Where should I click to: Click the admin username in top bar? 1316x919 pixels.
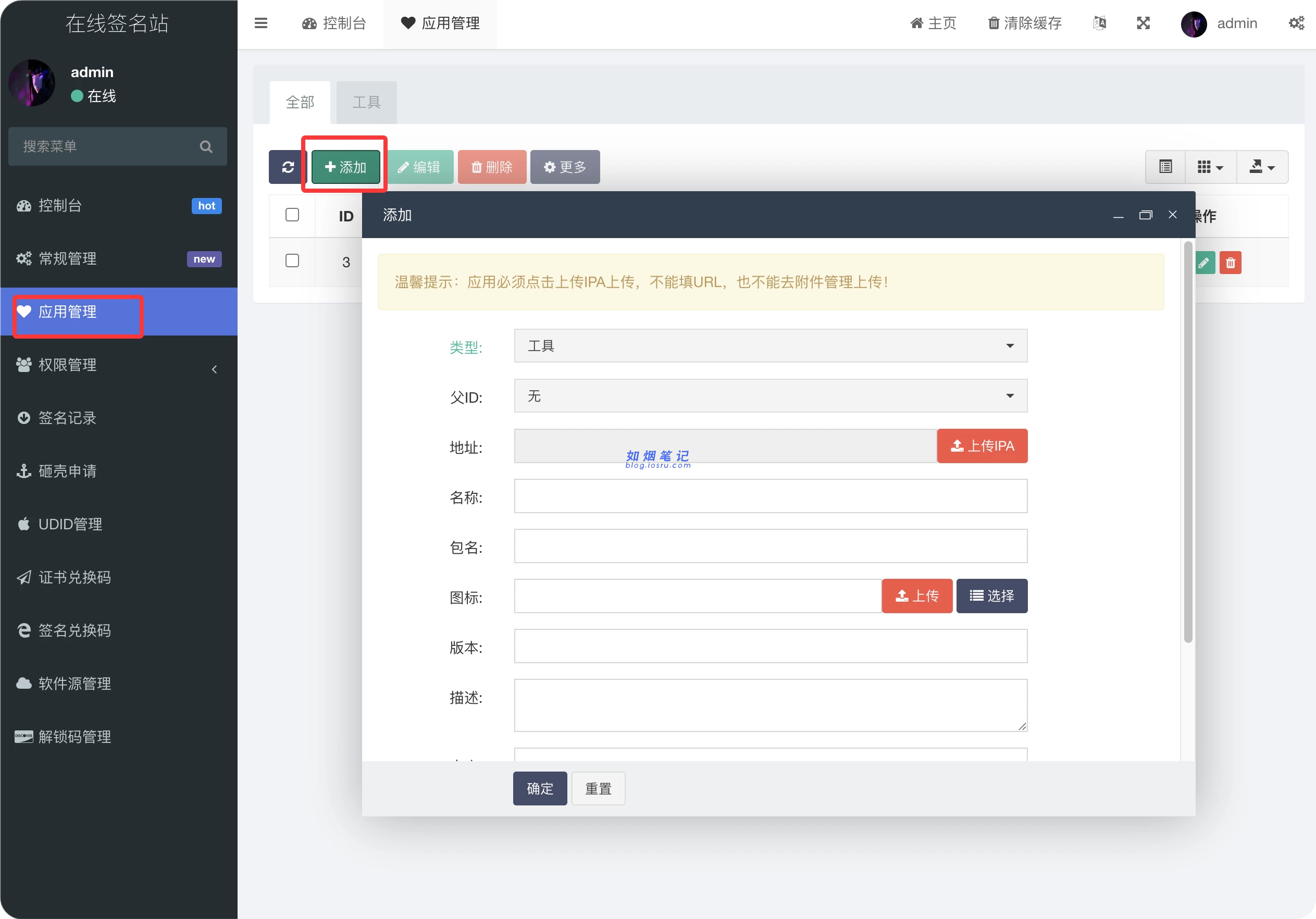click(x=1237, y=23)
